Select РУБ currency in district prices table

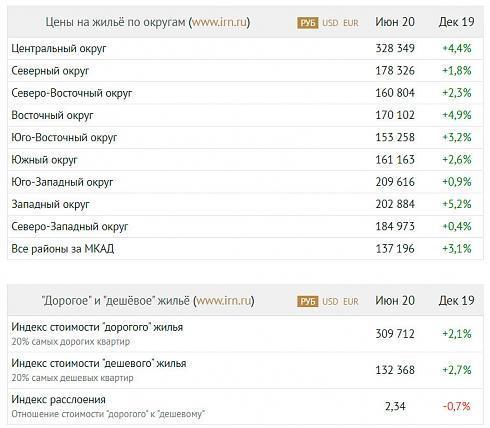308,23
